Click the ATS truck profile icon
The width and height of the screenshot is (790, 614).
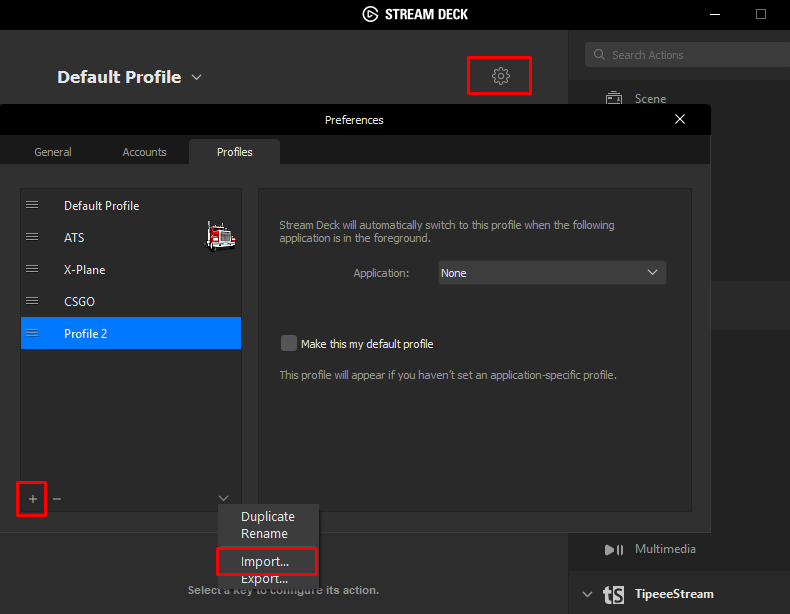pyautogui.click(x=220, y=236)
